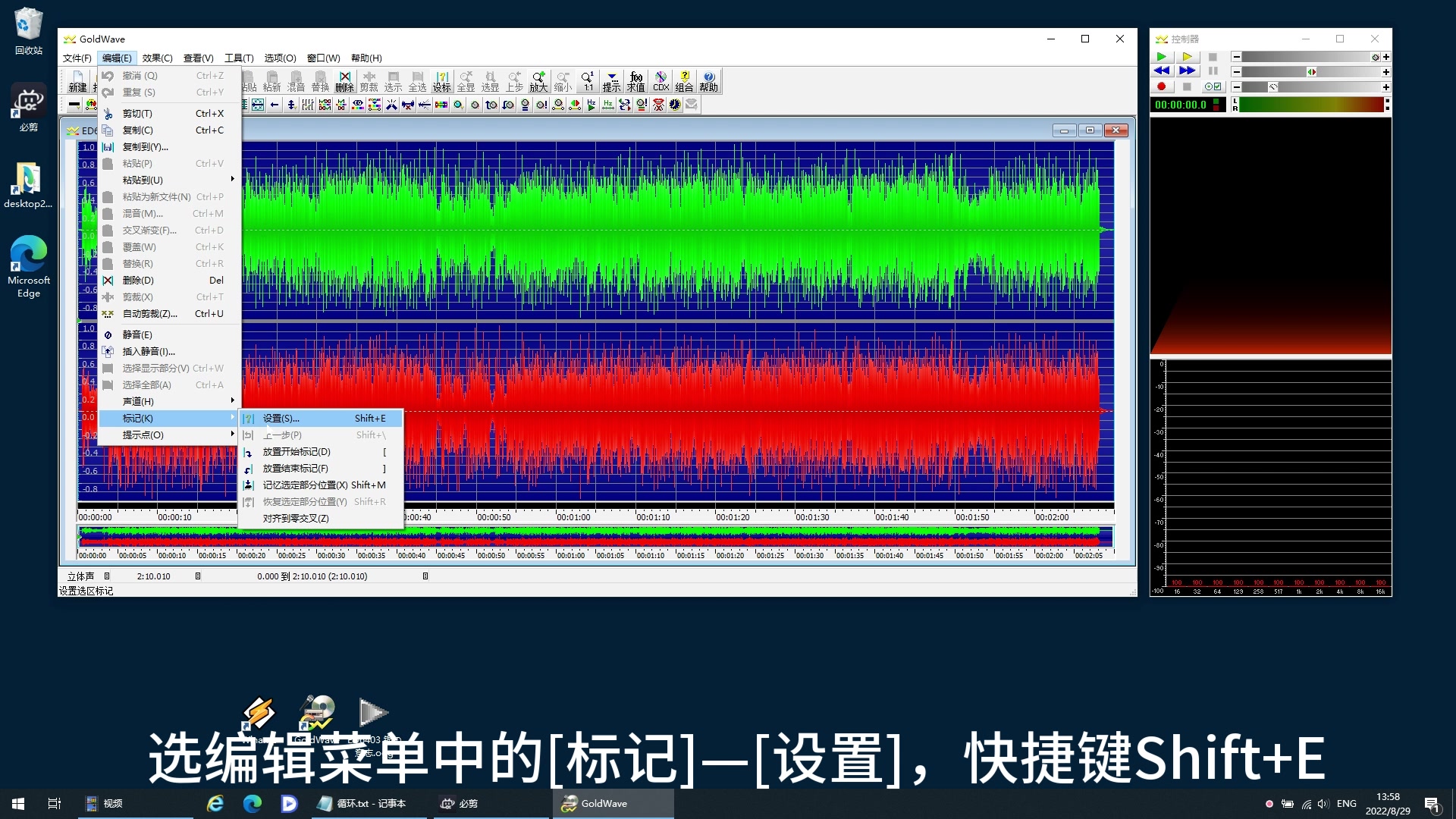
Task: Toggle the monitor checkbox beside the record controls
Action: pos(1217,86)
